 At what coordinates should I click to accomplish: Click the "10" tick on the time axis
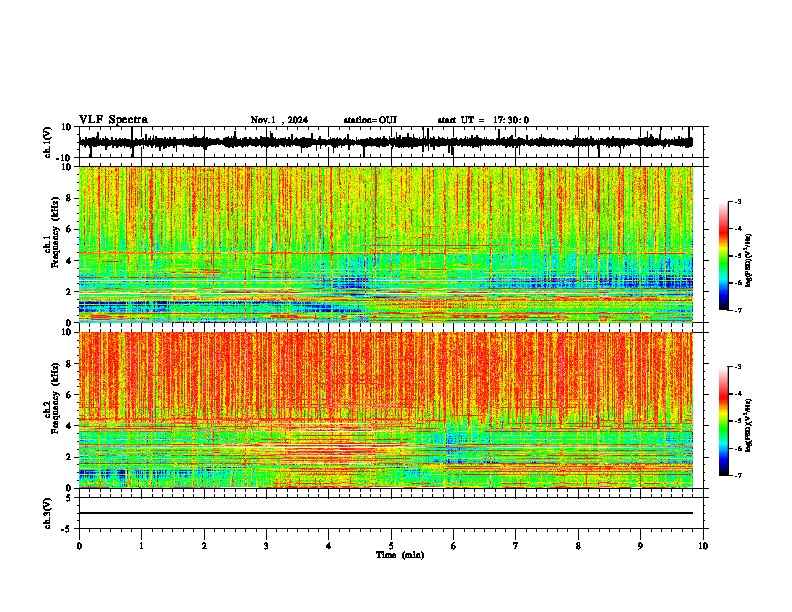pos(703,546)
